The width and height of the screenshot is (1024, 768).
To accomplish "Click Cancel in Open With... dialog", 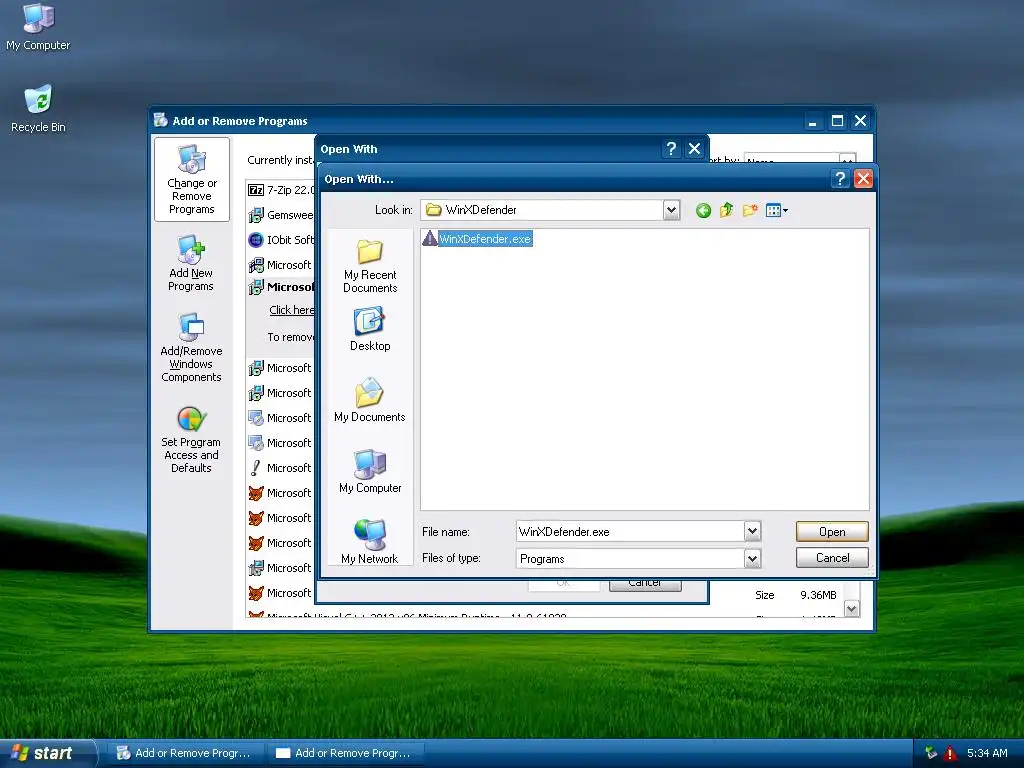I will 832,558.
